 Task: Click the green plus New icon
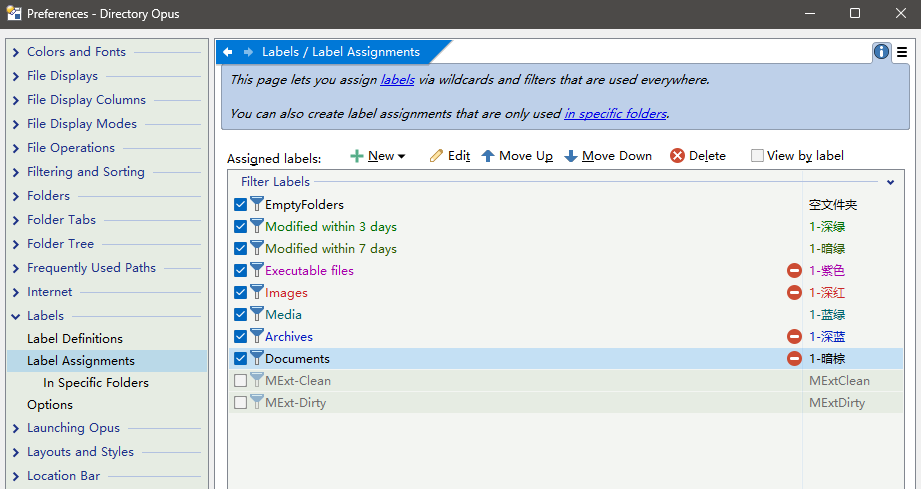(x=357, y=156)
